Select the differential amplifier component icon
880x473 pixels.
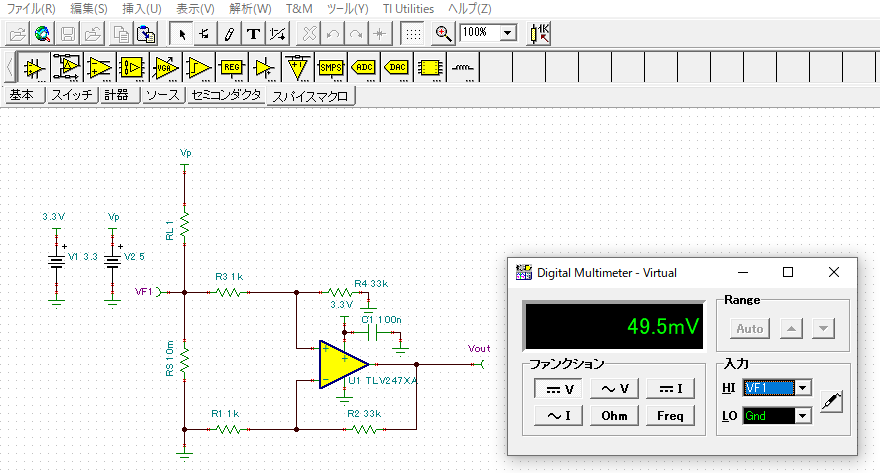pos(67,67)
